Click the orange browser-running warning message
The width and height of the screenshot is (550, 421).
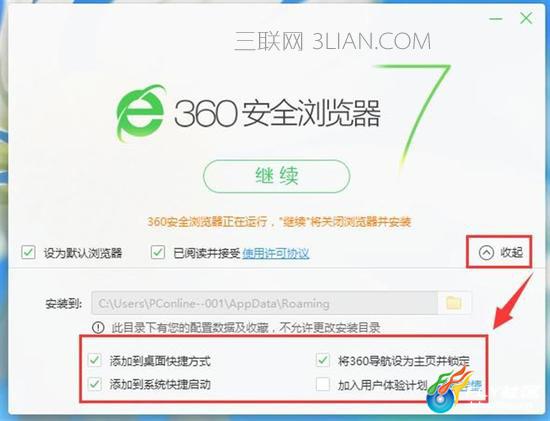[279, 222]
